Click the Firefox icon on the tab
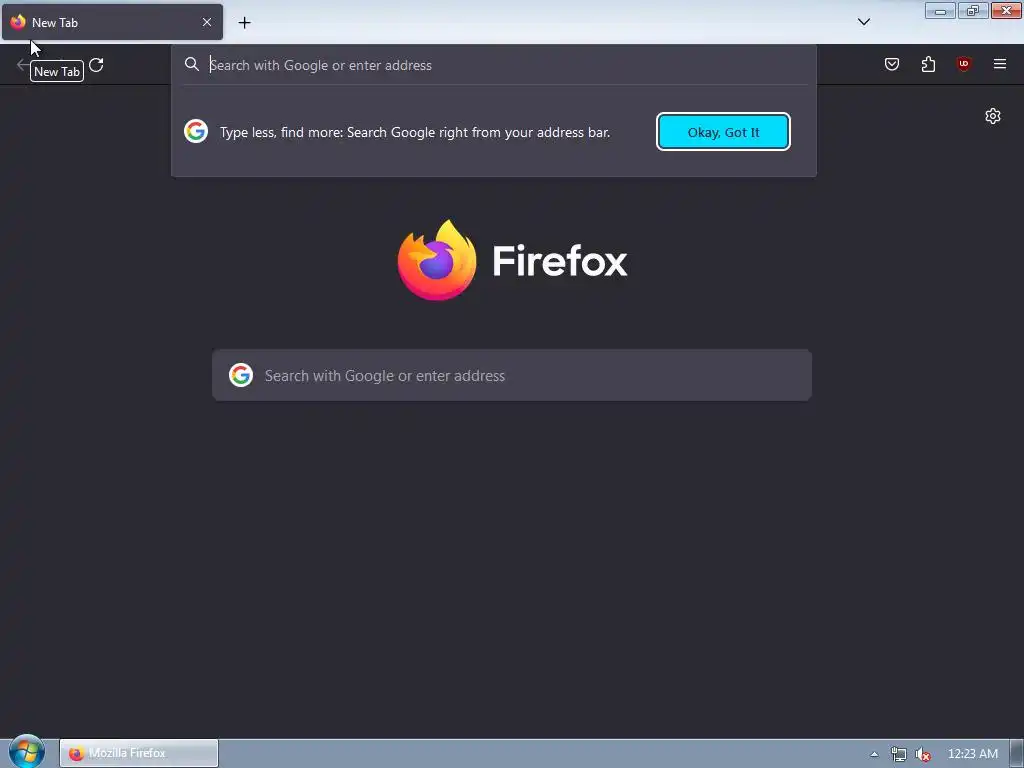Image resolution: width=1024 pixels, height=768 pixels. tap(18, 22)
